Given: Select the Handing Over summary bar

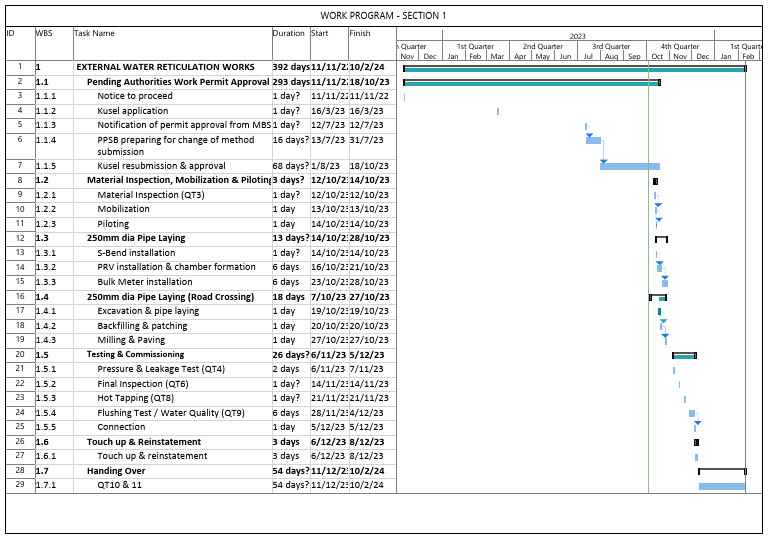Looking at the screenshot, I should (x=722, y=471).
